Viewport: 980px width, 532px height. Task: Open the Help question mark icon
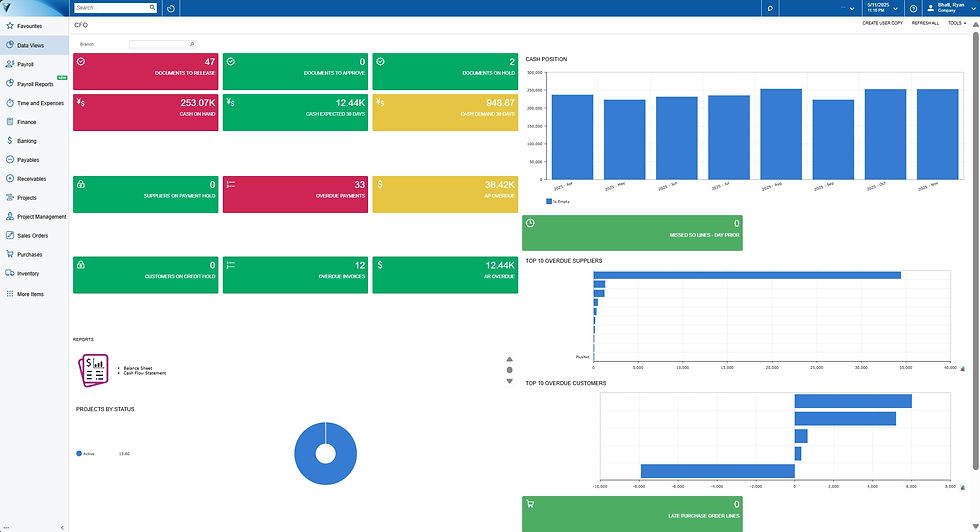pos(913,8)
